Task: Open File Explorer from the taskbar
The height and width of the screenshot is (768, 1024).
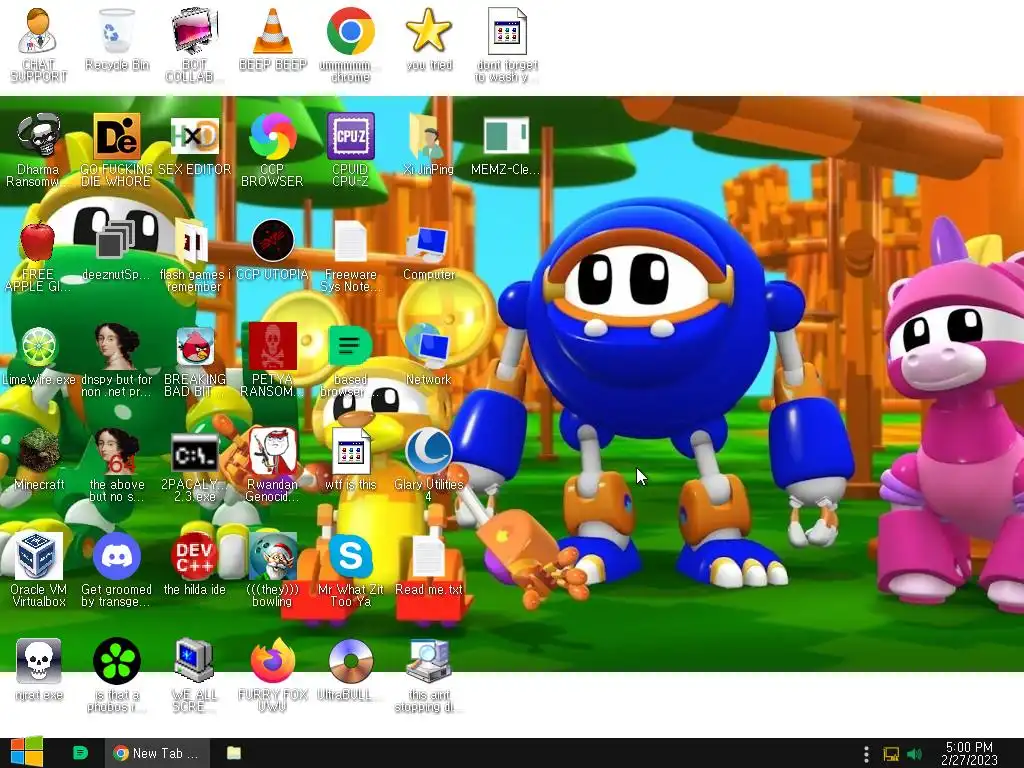Action: point(234,753)
